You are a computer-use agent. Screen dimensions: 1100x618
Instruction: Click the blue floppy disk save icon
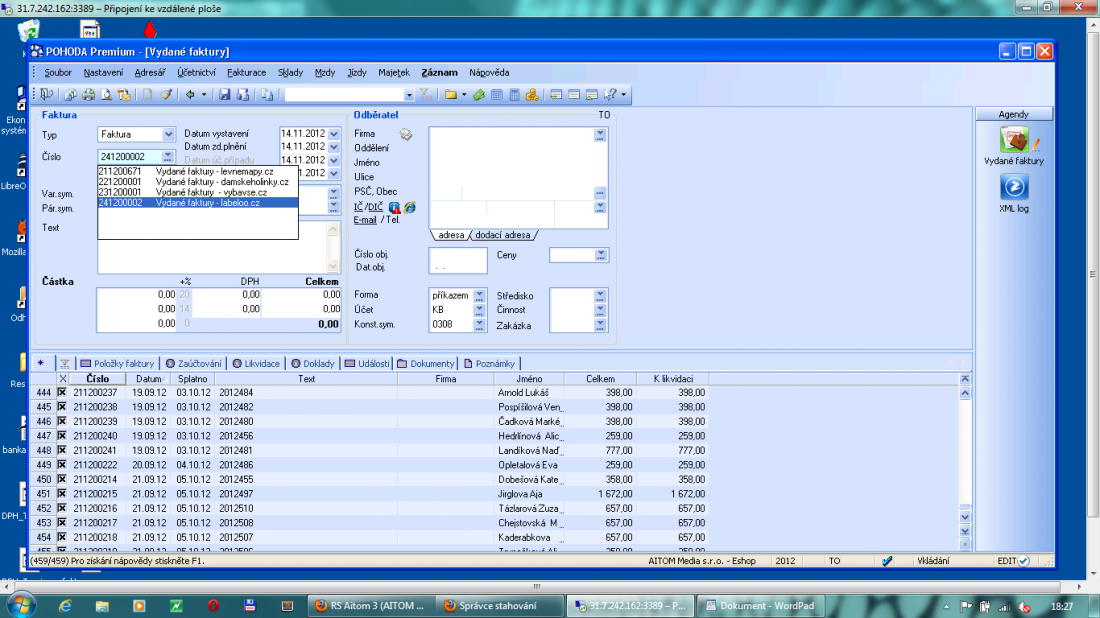[225, 95]
